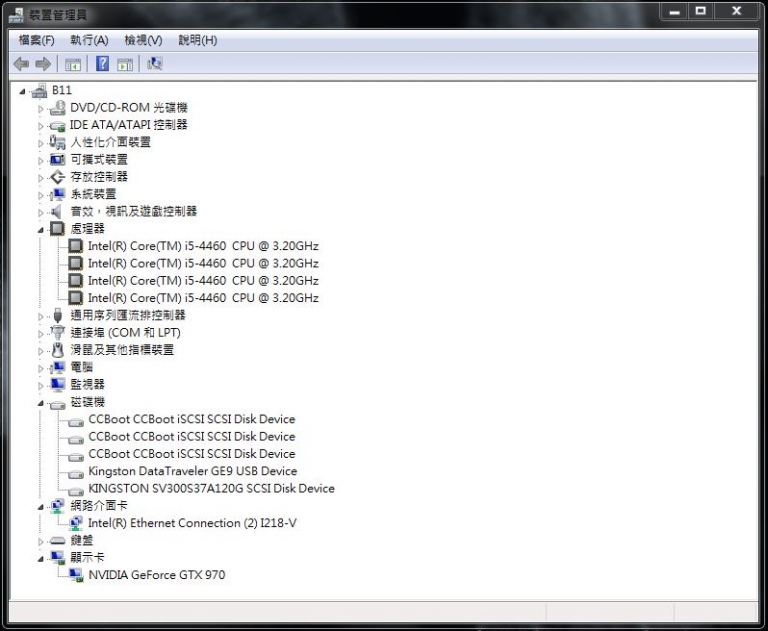Expand the 監視器 node

[x=41, y=386]
